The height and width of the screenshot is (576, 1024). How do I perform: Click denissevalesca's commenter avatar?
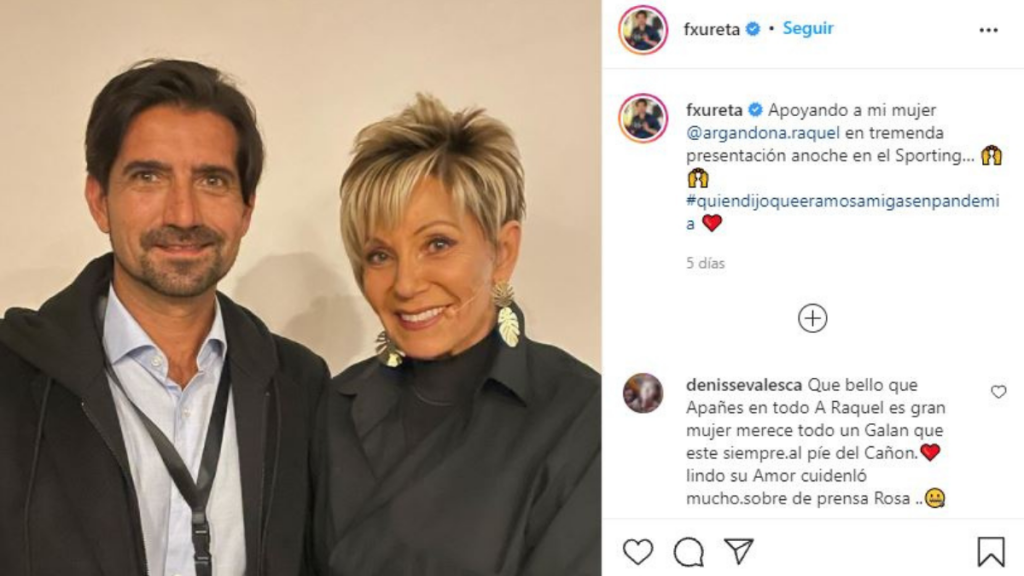point(643,393)
